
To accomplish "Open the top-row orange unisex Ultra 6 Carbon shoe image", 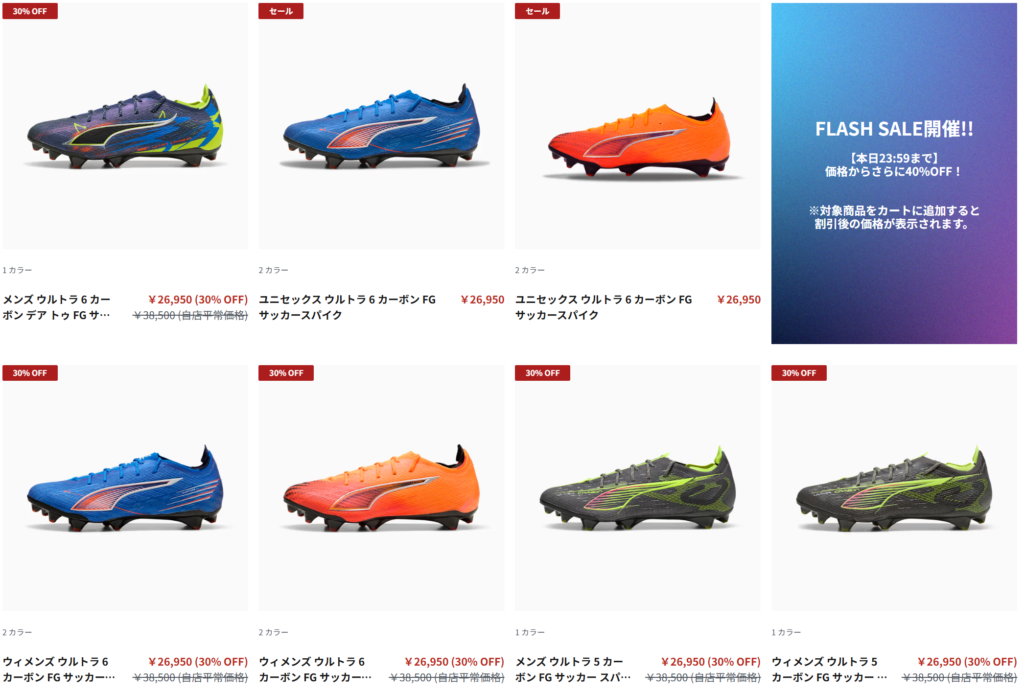I will 637,126.
